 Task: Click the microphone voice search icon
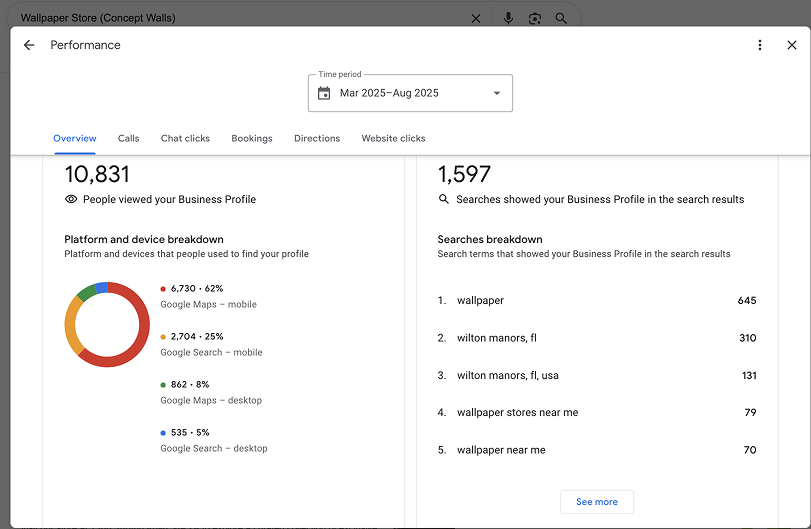[x=509, y=18]
